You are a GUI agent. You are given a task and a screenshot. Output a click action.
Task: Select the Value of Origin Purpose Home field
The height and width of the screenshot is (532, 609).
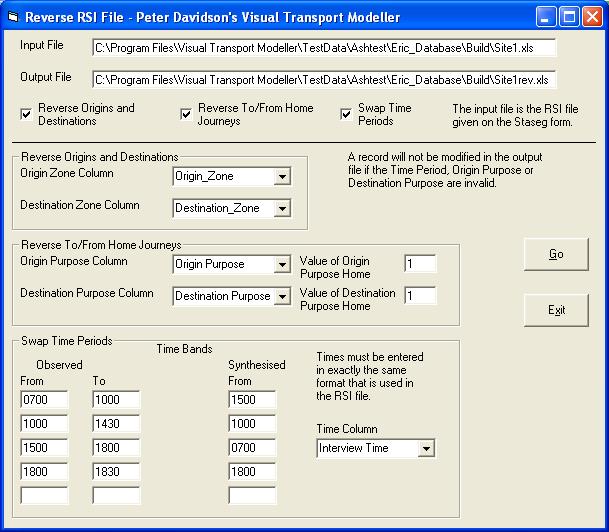point(420,264)
